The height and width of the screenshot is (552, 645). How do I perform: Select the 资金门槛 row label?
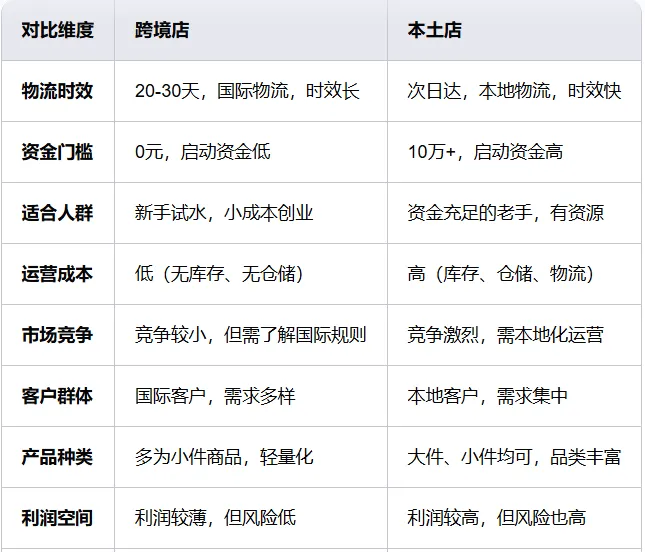[58, 152]
